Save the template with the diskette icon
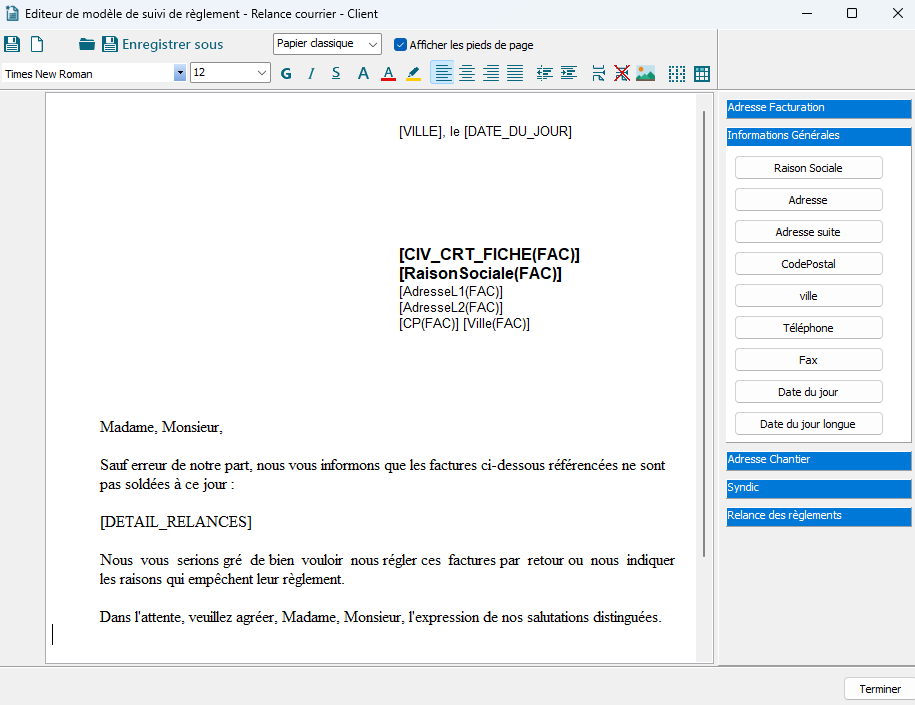 click(12, 43)
